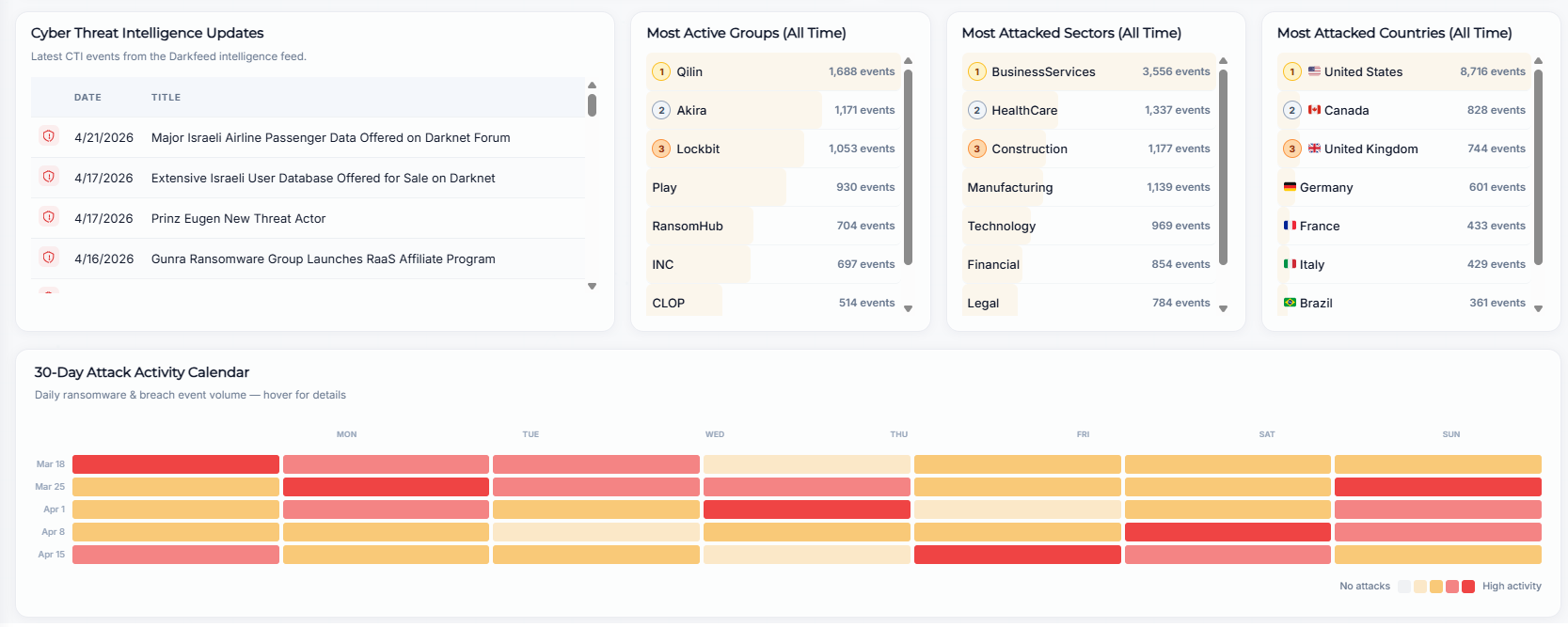Click the TITLE column header

point(166,97)
